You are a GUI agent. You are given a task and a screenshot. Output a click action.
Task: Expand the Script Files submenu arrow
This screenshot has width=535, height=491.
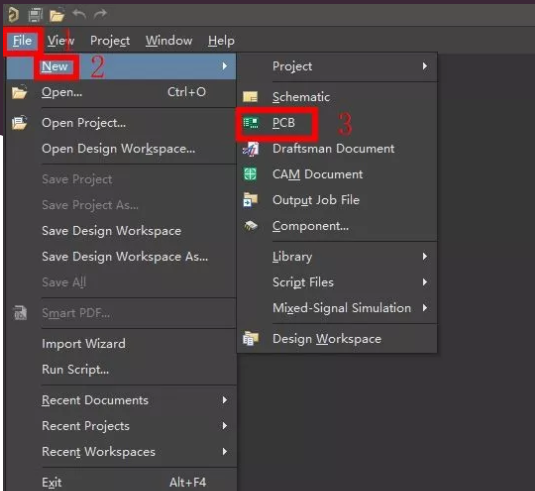tap(425, 282)
